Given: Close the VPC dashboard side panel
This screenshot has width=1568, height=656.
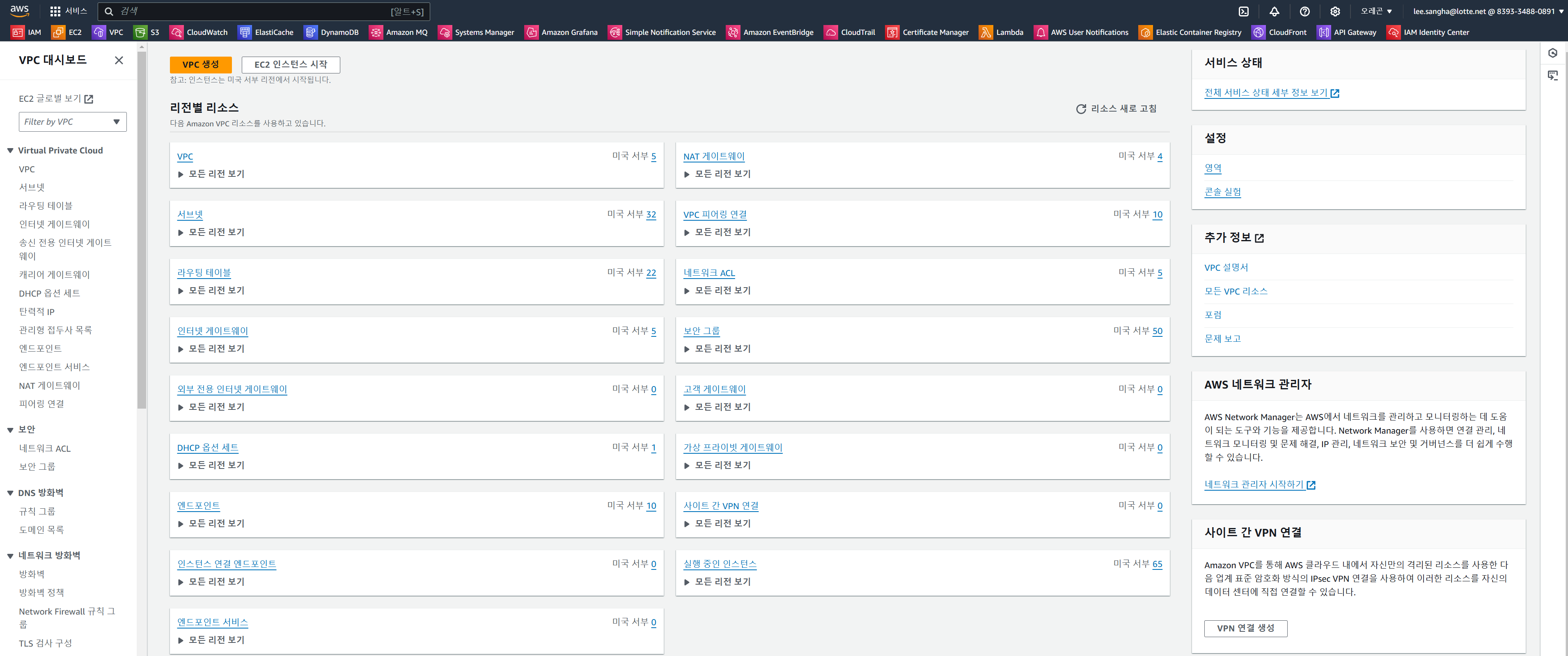Looking at the screenshot, I should pyautogui.click(x=119, y=60).
